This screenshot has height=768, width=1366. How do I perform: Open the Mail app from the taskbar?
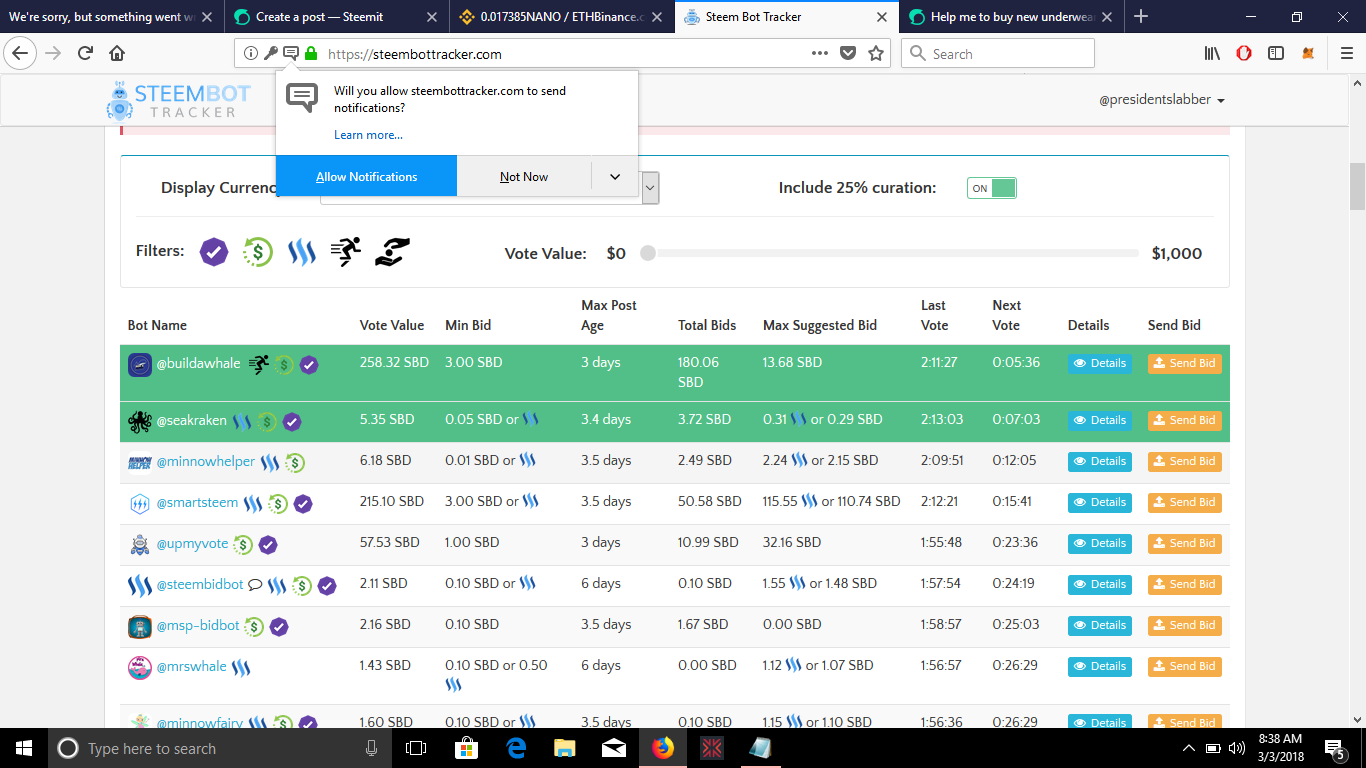[613, 748]
